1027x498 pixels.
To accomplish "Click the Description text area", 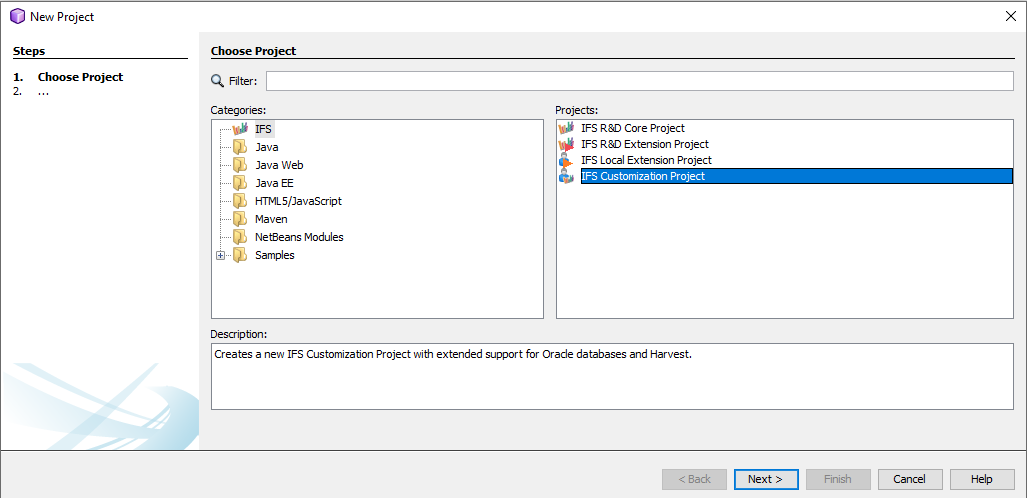I will click(x=612, y=376).
